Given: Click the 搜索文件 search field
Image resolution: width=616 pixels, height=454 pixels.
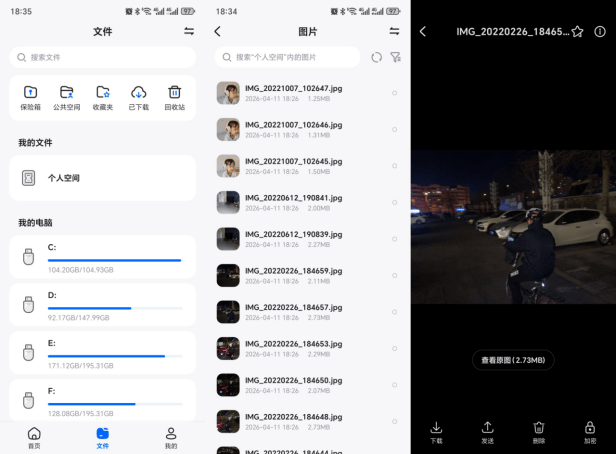Looking at the screenshot, I should coord(102,58).
